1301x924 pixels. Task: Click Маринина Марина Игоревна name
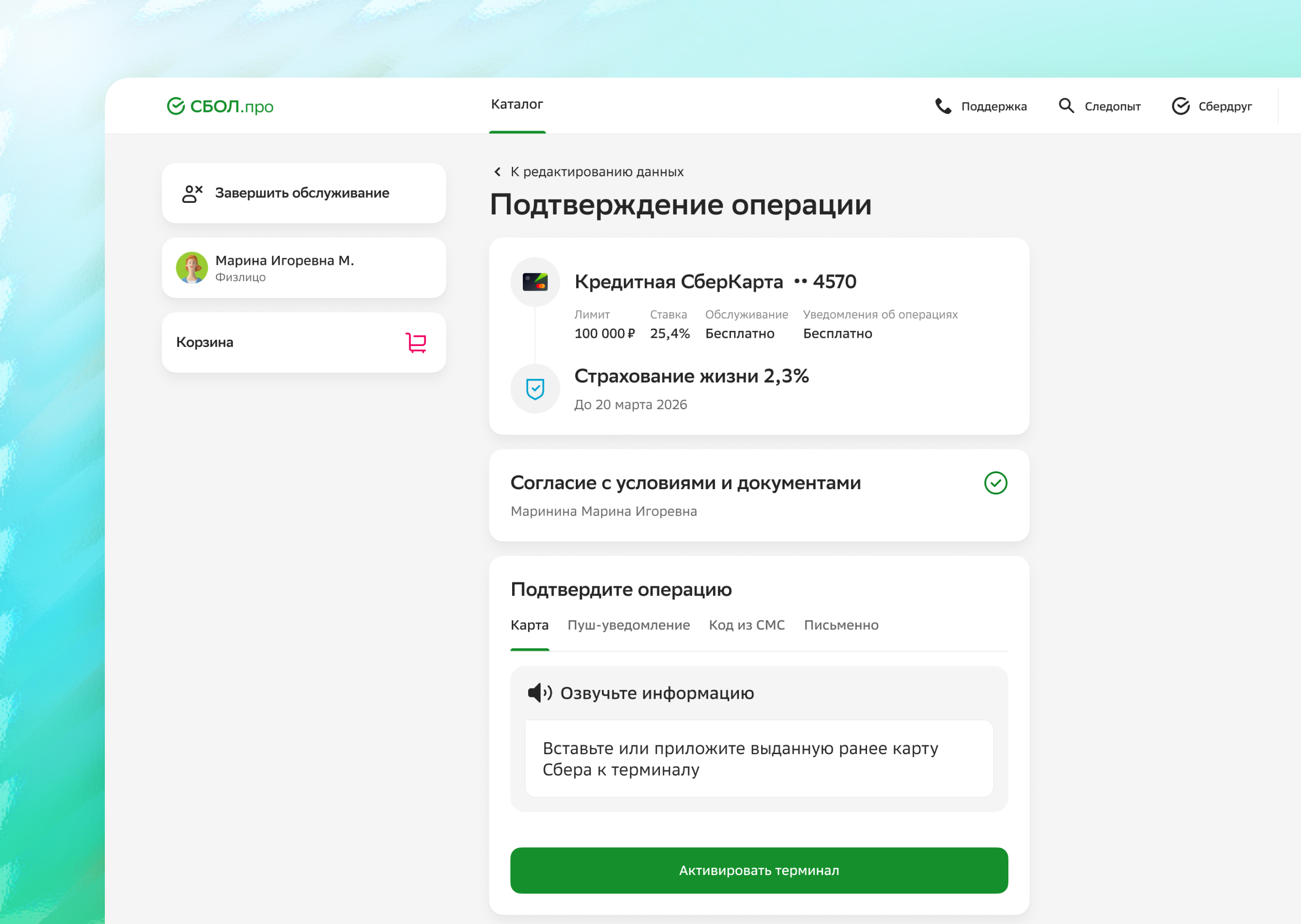[603, 511]
